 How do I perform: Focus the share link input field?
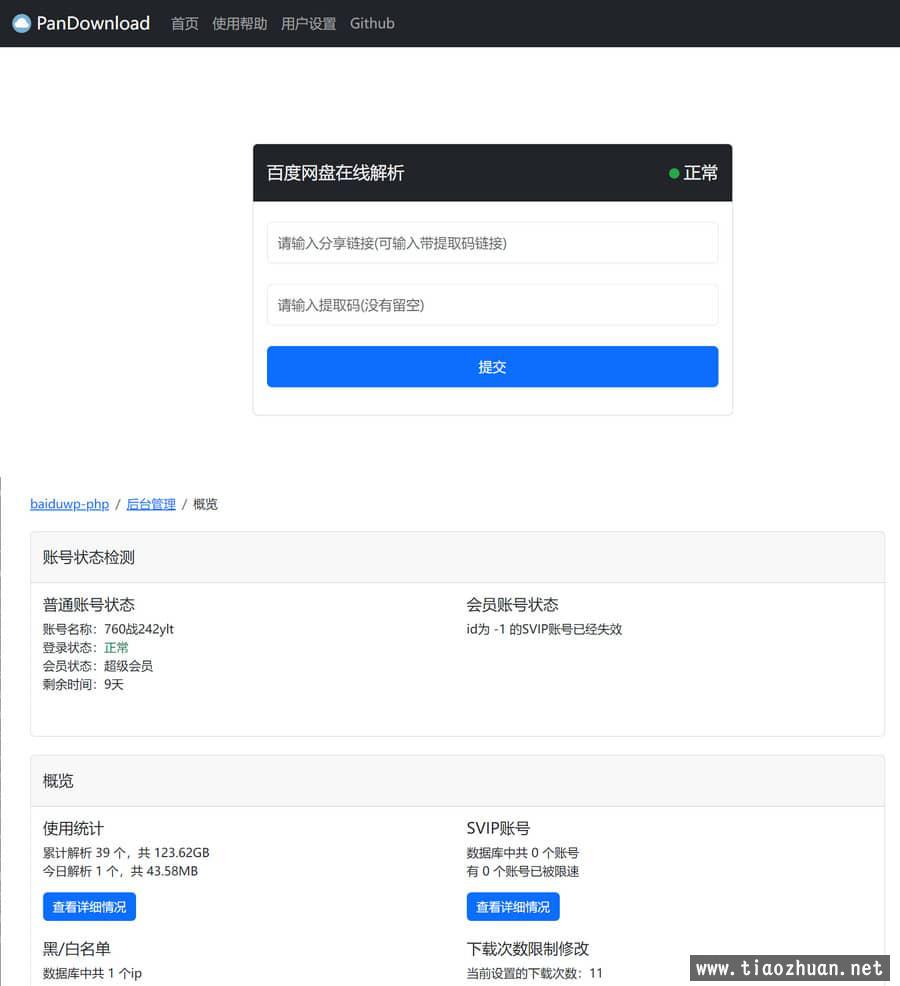(x=492, y=243)
